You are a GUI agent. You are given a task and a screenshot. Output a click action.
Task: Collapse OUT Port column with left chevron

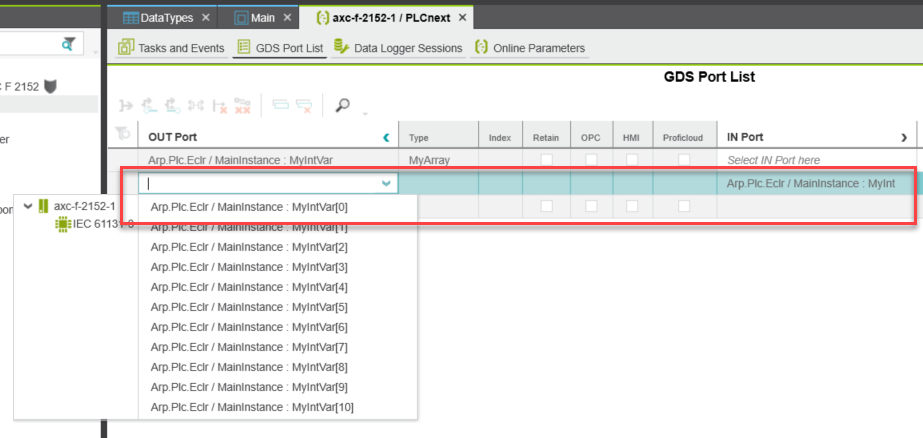click(386, 137)
